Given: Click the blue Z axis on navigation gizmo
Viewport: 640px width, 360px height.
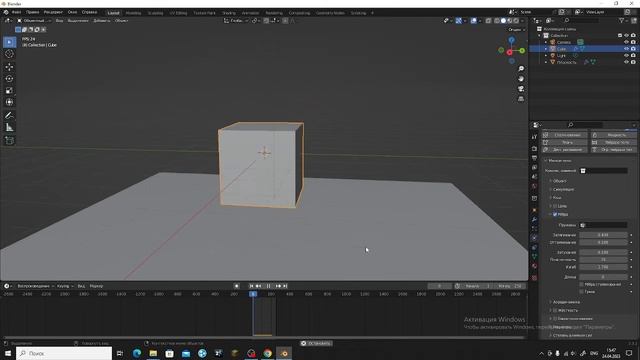Looking at the screenshot, I should [x=511, y=40].
